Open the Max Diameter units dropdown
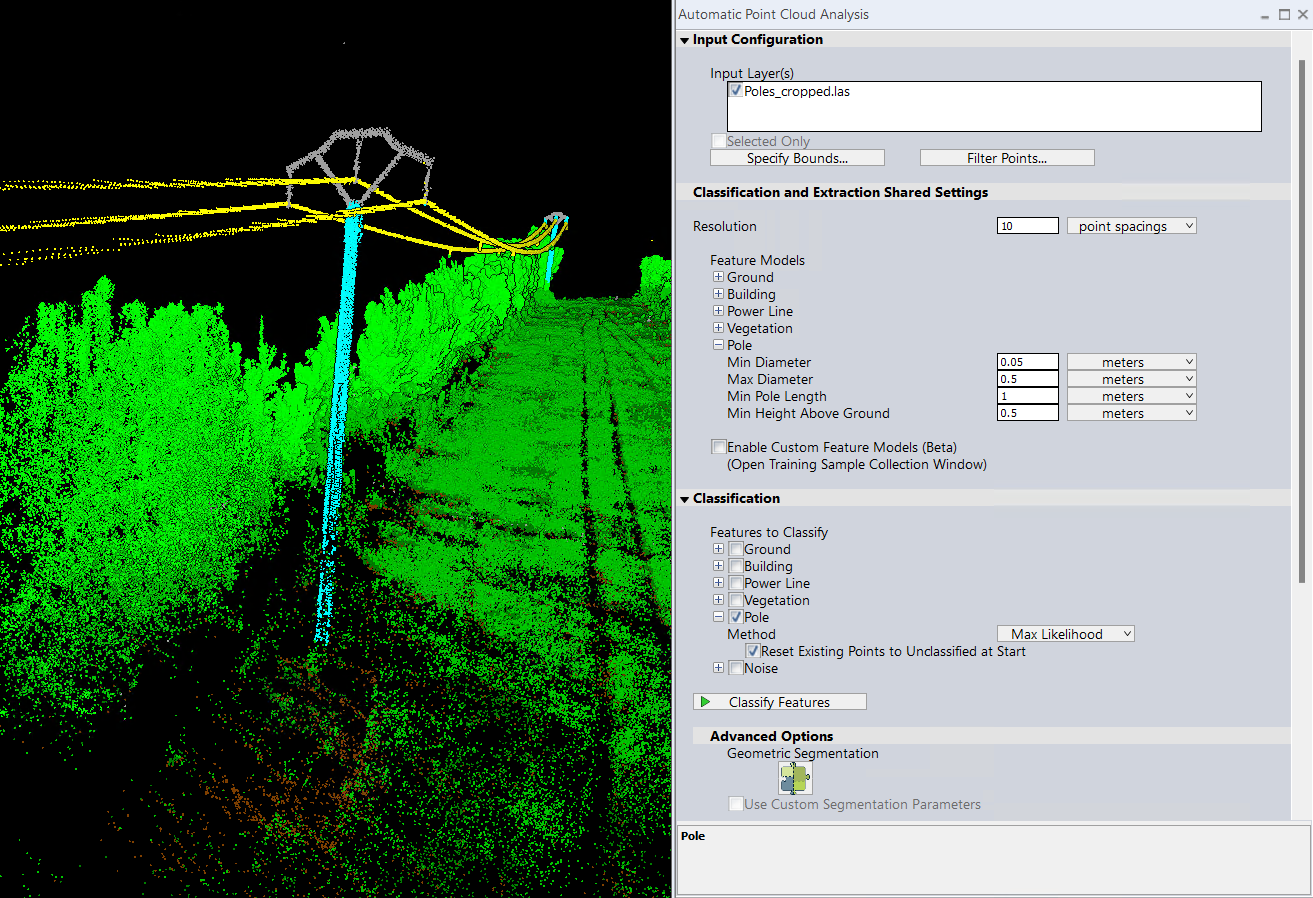 (x=1132, y=379)
